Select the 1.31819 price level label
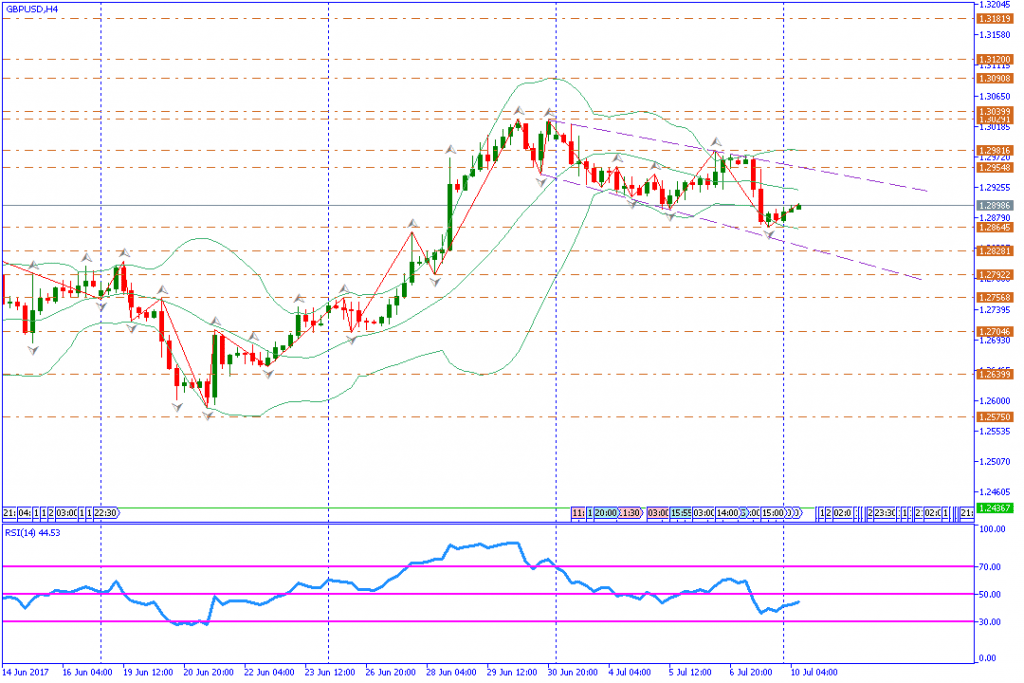 [993, 19]
